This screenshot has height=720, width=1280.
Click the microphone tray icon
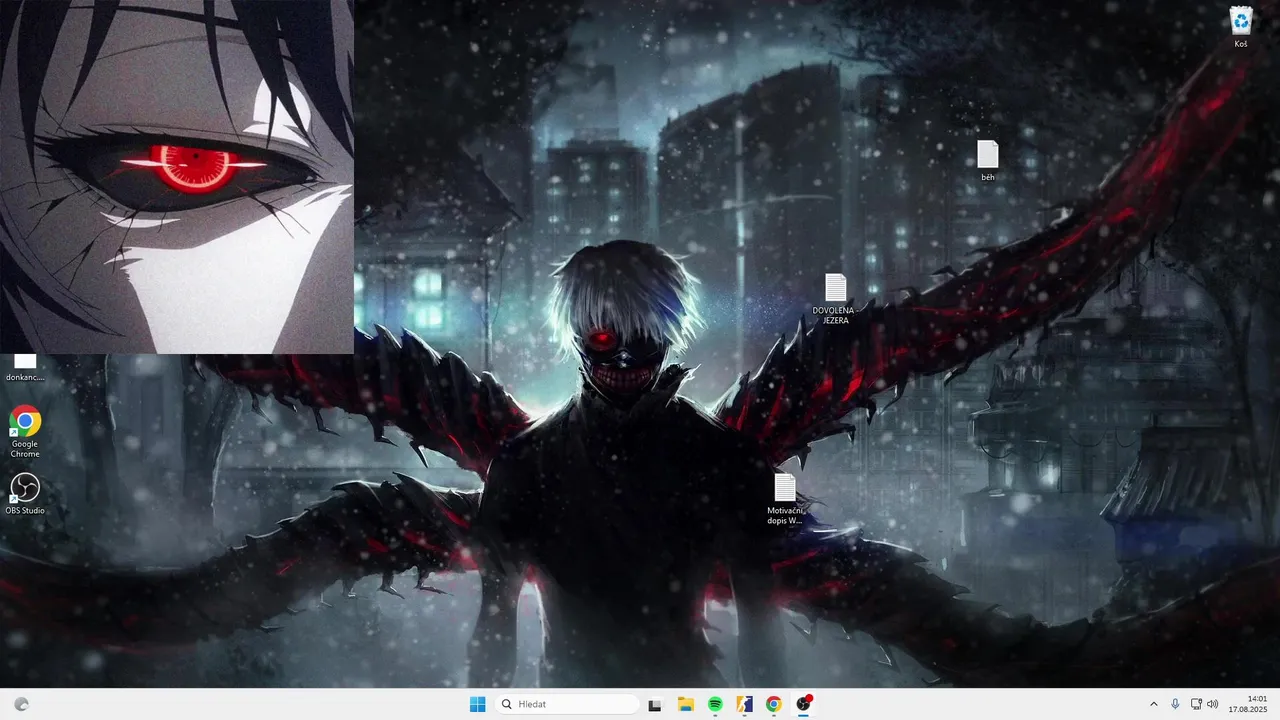(x=1175, y=704)
